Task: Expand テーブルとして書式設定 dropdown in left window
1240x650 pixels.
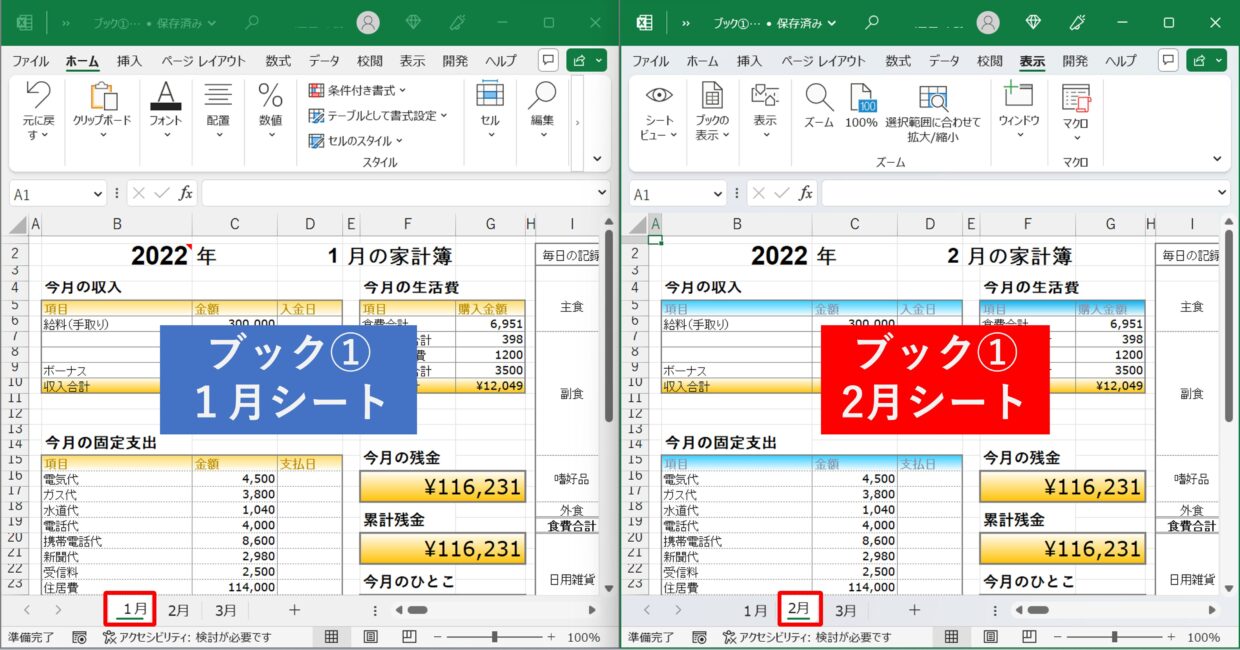Action: tap(443, 116)
